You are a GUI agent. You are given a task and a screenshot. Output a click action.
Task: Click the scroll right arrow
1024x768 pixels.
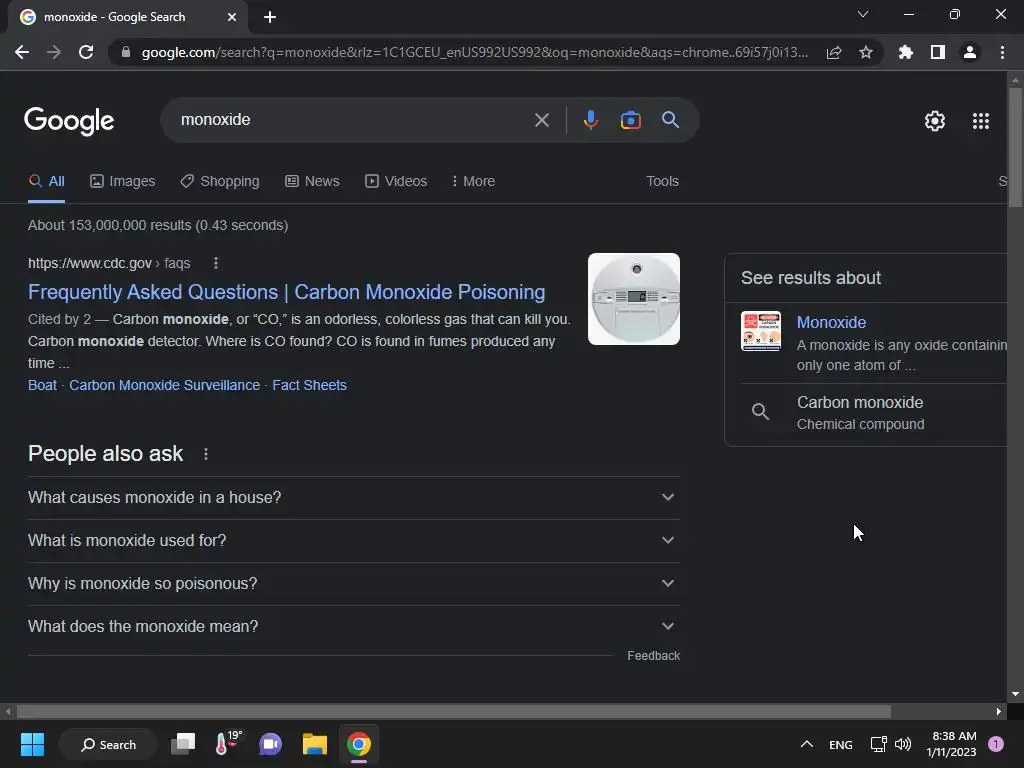click(x=999, y=711)
